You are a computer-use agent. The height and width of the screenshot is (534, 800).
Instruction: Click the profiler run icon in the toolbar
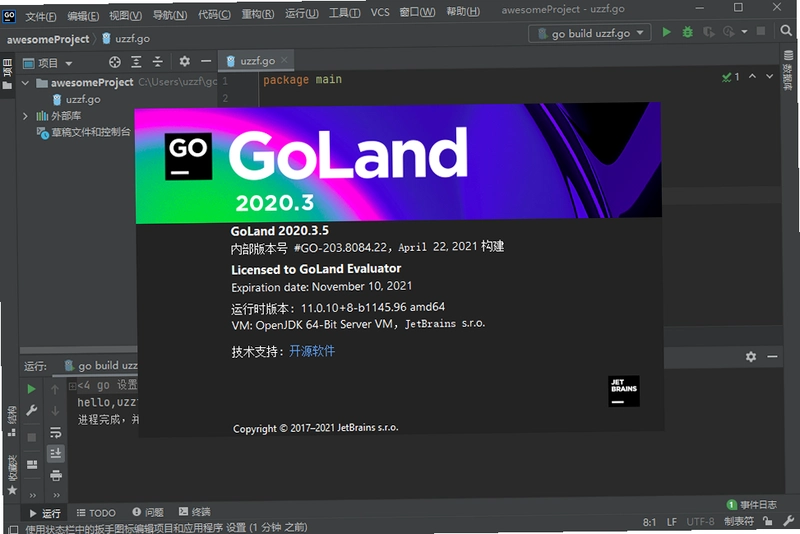pyautogui.click(x=729, y=32)
